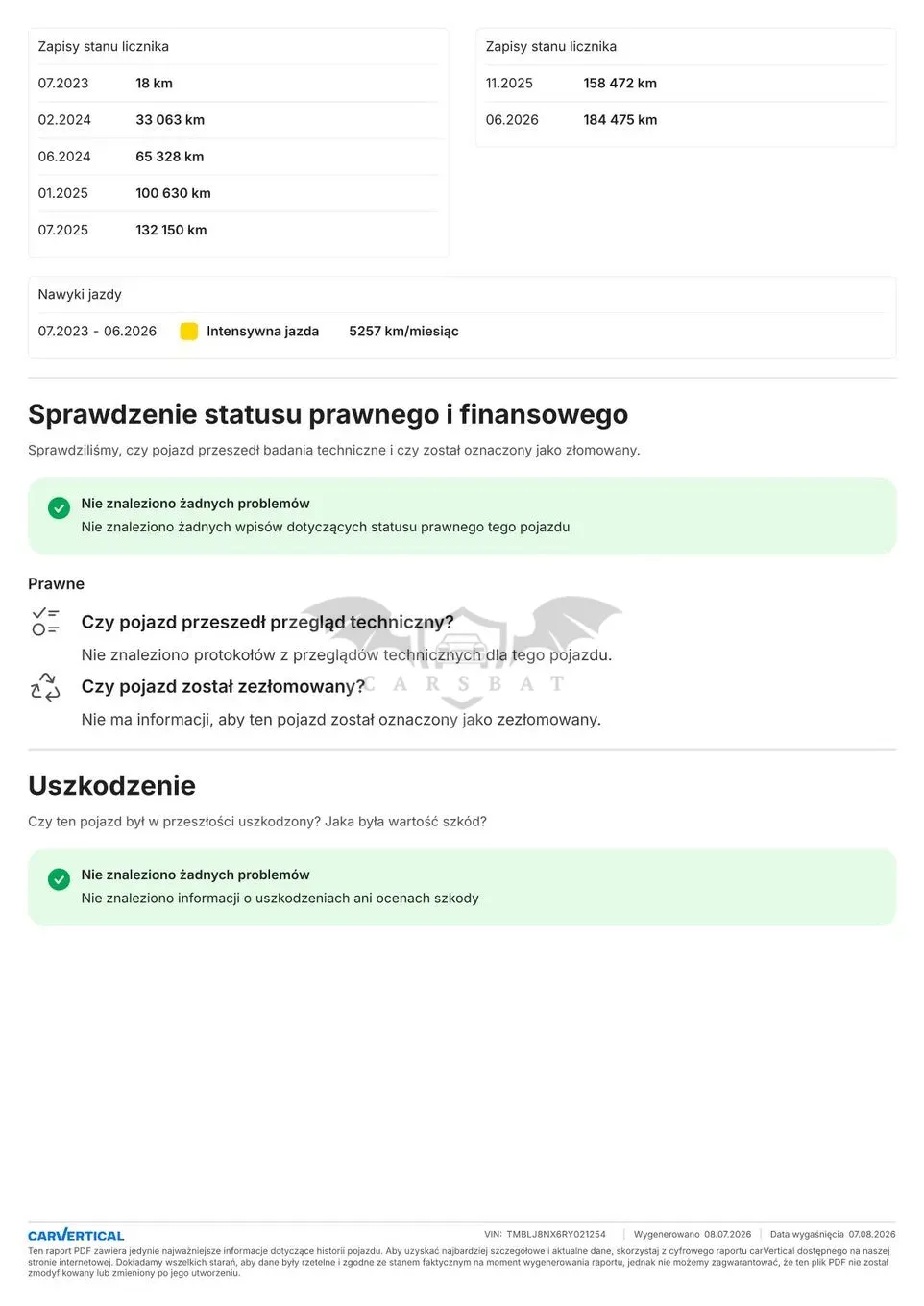Click the Nawyki jazdy panel title

pos(80,294)
